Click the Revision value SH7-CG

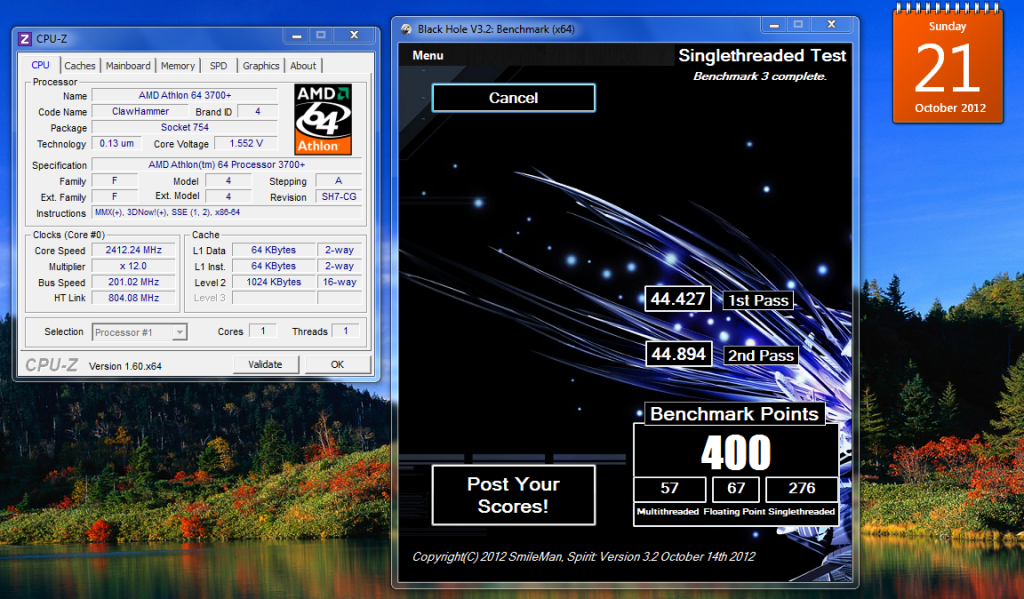coord(339,197)
